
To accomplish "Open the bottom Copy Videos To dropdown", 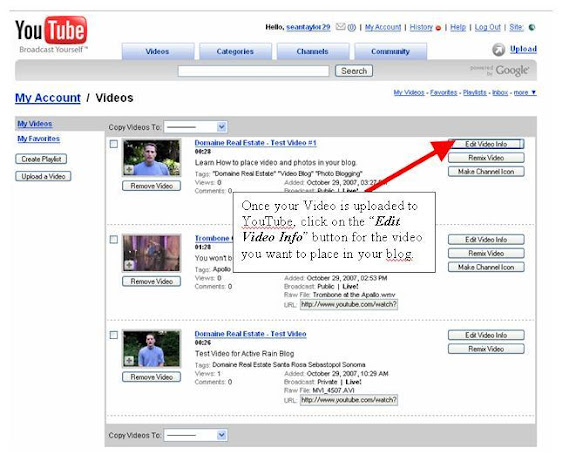I will coord(196,435).
